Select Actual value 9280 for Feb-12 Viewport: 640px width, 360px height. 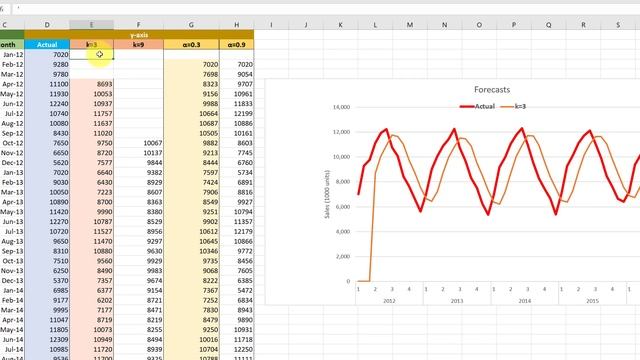(47, 64)
